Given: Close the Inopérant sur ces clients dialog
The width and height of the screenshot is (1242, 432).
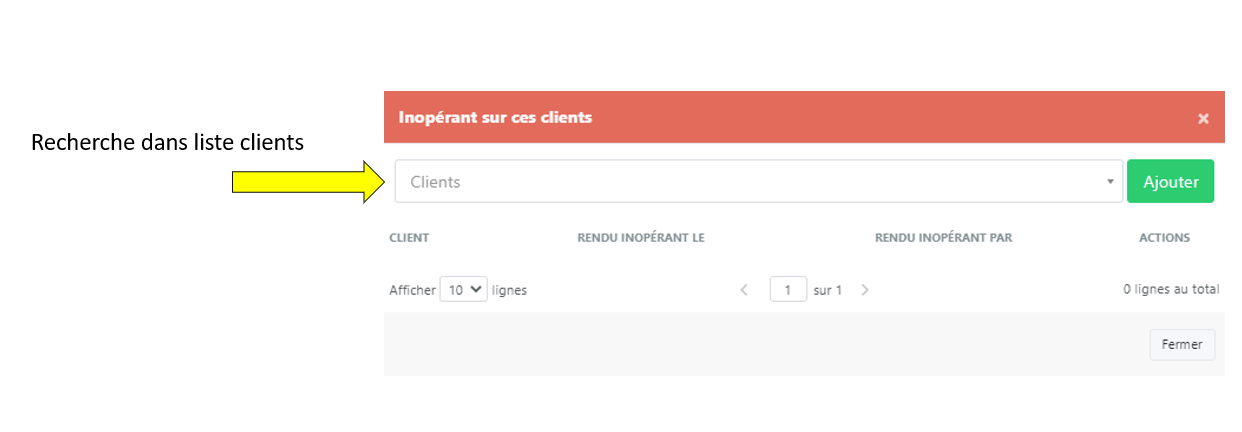Looking at the screenshot, I should pos(1203,118).
